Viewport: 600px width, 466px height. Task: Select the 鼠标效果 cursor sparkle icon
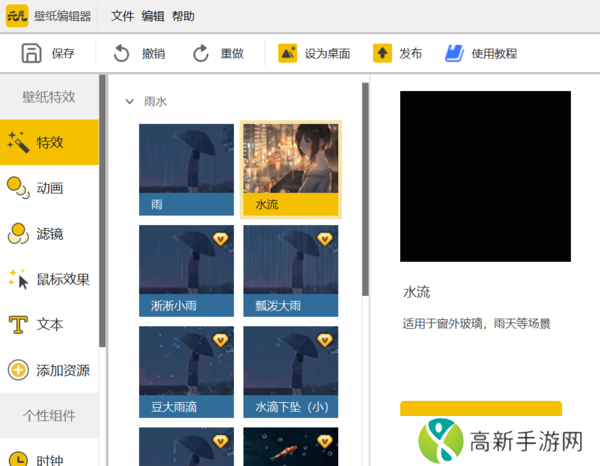click(18, 279)
